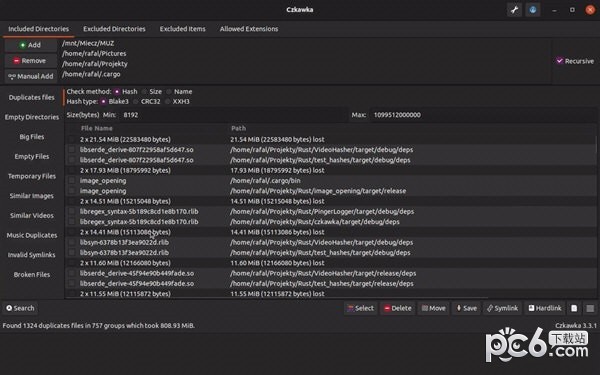Image resolution: width=600 pixels, height=375 pixels.
Task: Click the Save button
Action: click(x=466, y=308)
